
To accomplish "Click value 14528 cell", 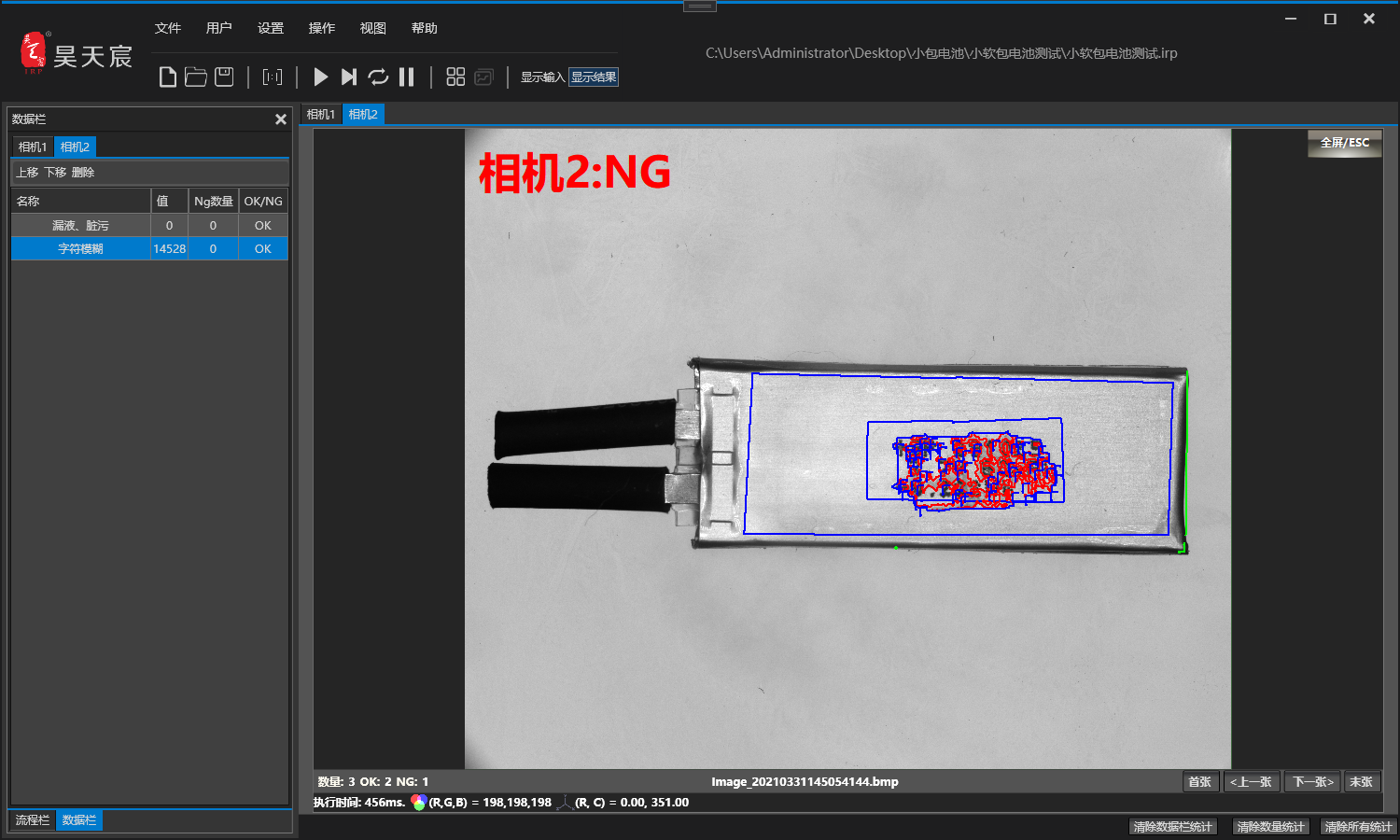I will (x=169, y=248).
